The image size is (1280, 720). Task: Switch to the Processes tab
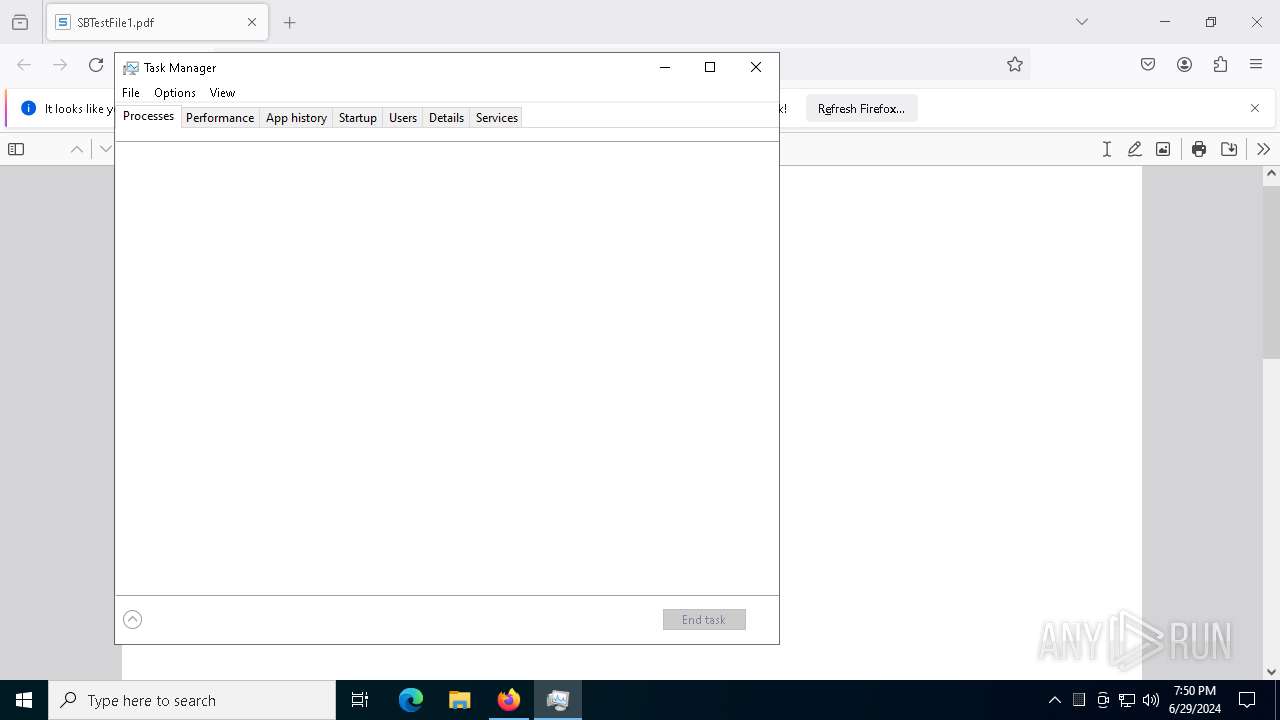point(148,116)
